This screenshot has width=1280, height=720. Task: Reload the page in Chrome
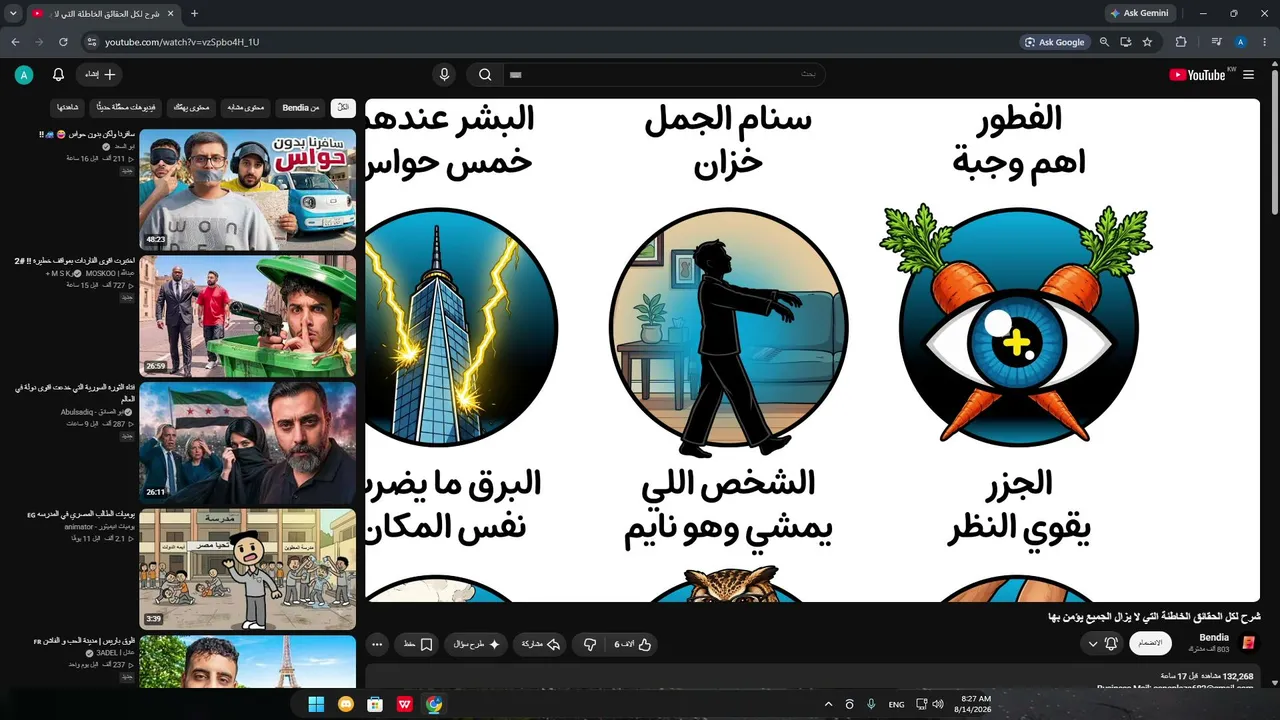tap(63, 42)
